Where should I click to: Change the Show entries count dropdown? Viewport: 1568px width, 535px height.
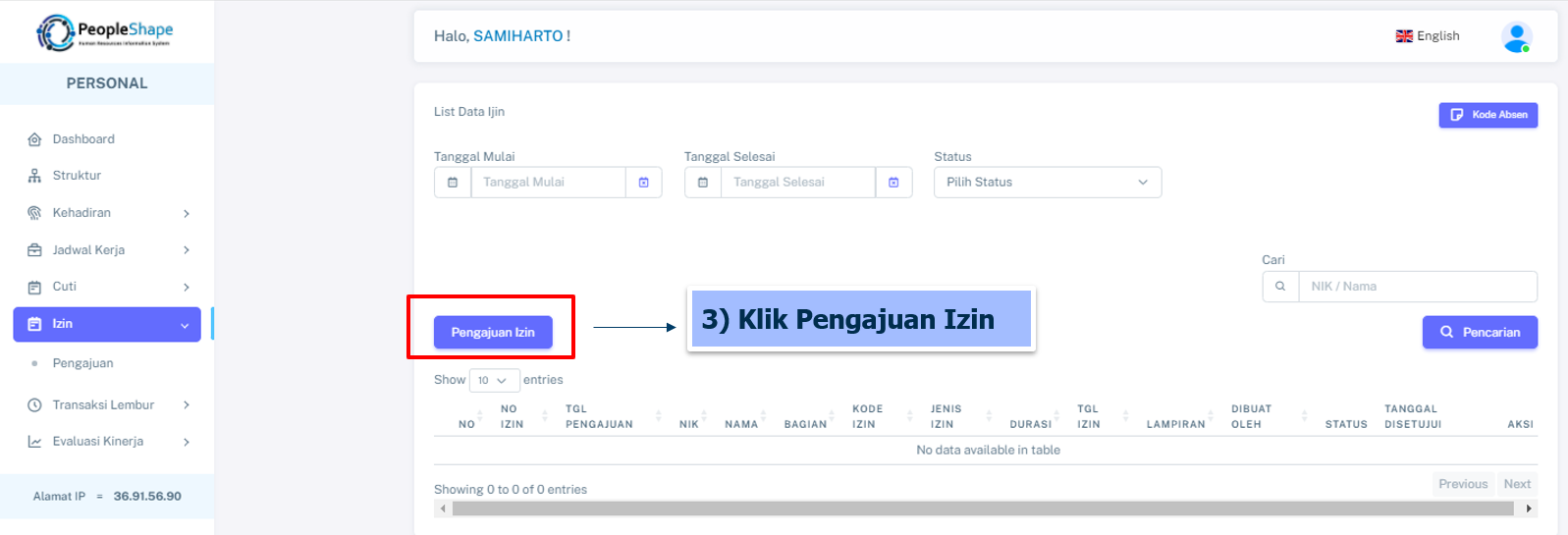coord(493,380)
